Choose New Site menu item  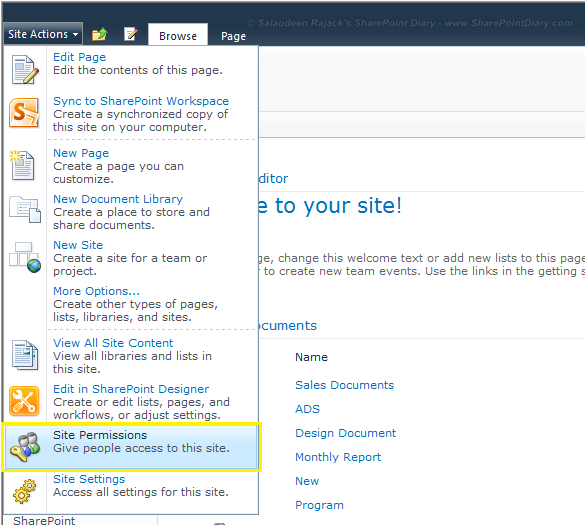click(78, 245)
